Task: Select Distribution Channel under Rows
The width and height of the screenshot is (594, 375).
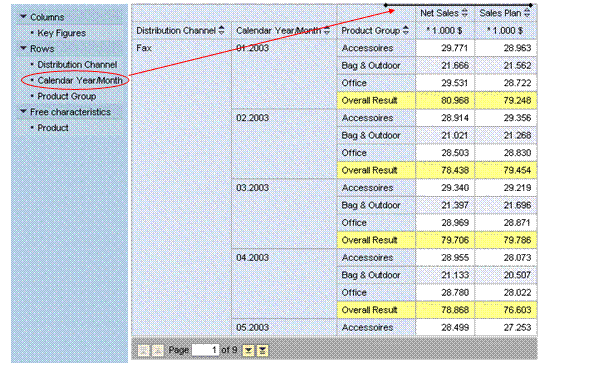Action: 77,64
